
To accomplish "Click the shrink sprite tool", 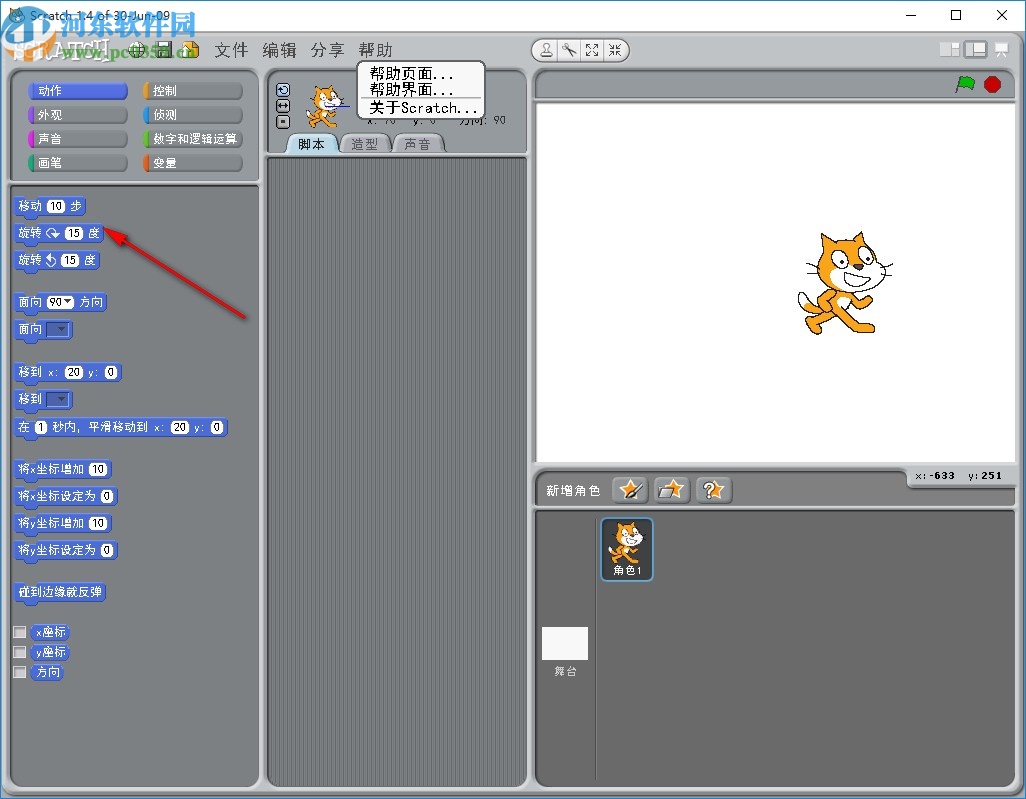I will 617,50.
